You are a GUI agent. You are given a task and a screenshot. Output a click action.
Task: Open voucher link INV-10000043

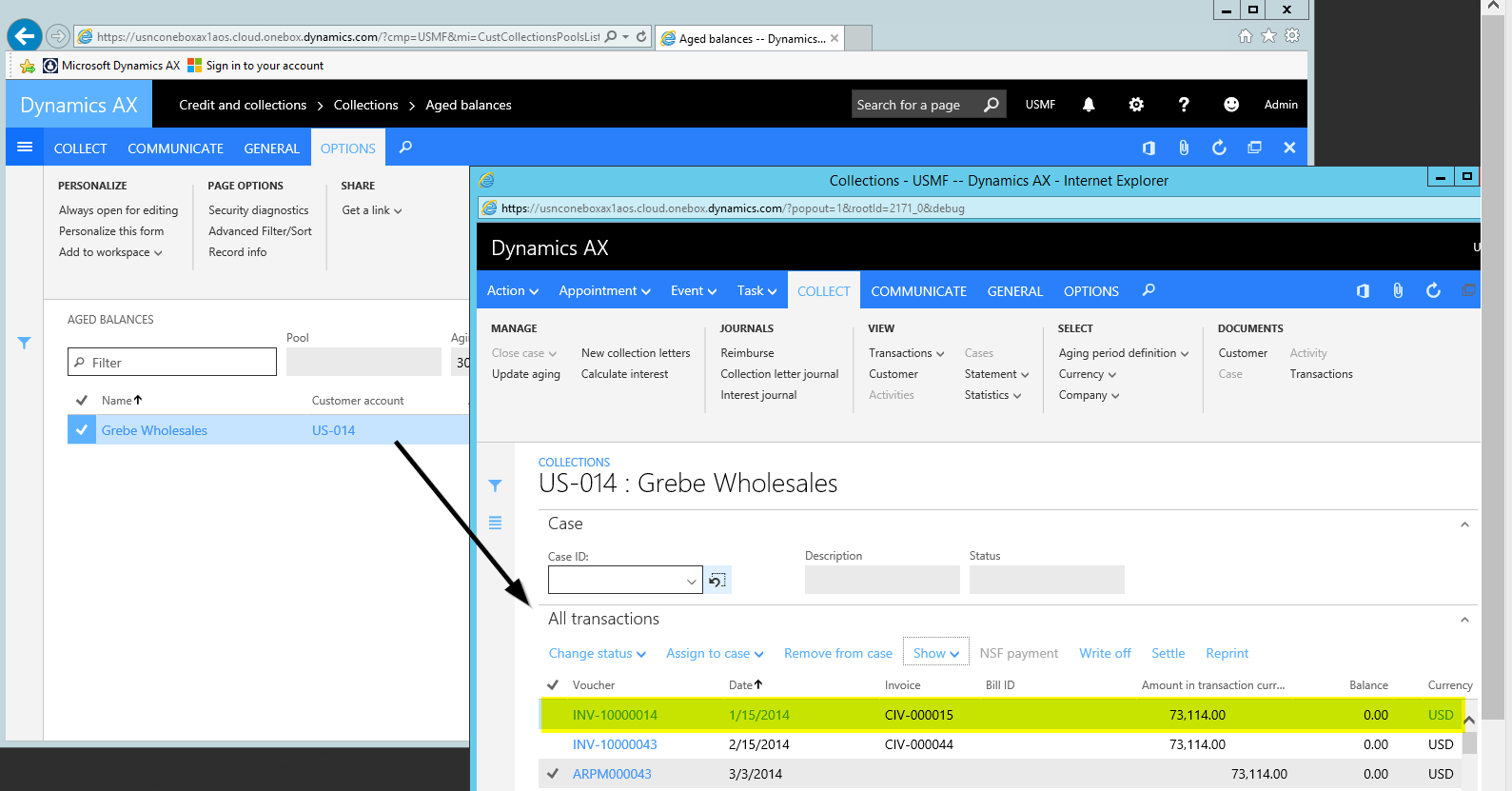[x=615, y=744]
